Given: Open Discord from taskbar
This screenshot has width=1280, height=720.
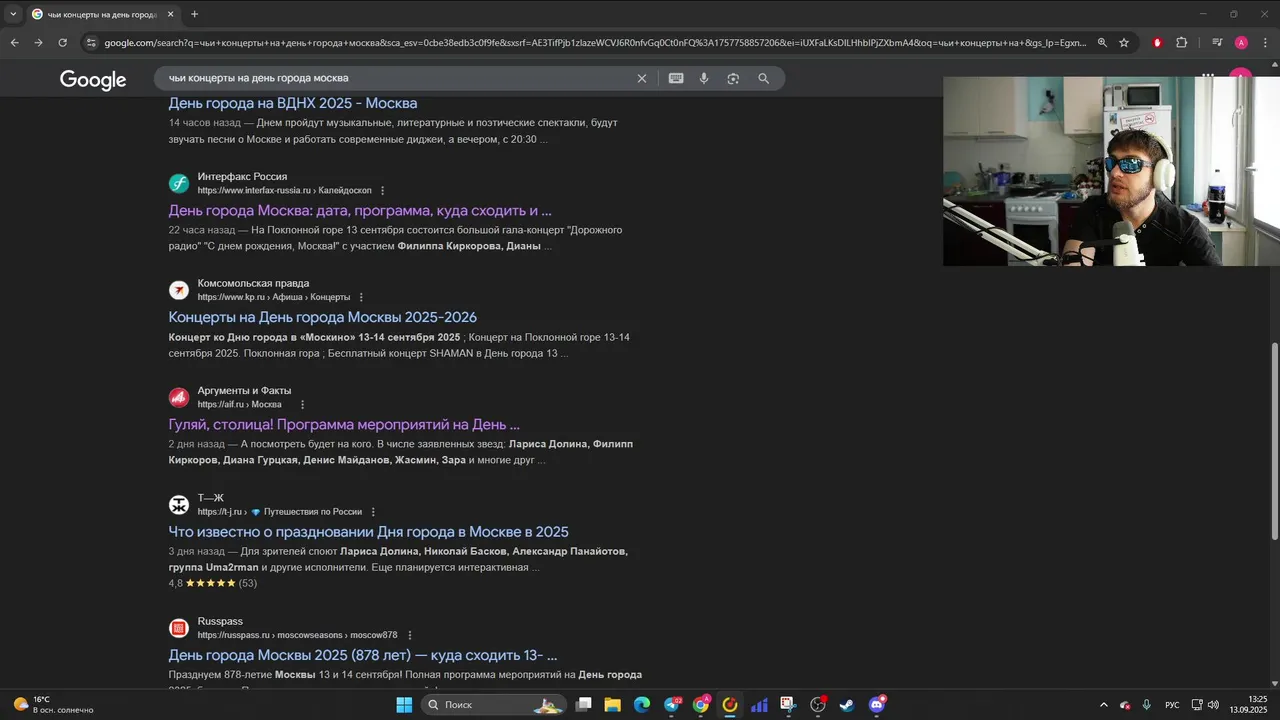Looking at the screenshot, I should (x=877, y=705).
